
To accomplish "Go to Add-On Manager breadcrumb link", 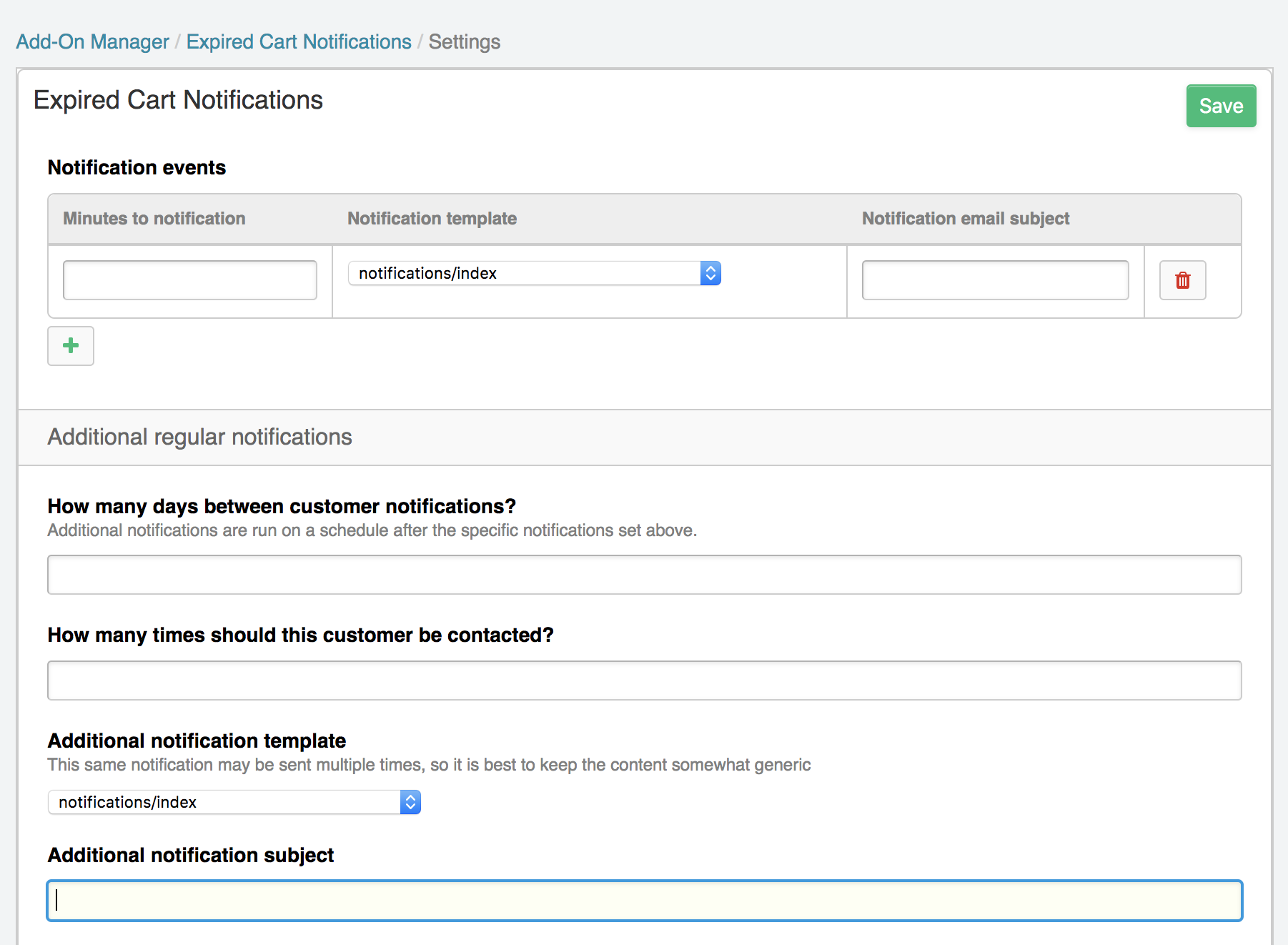I will click(92, 41).
